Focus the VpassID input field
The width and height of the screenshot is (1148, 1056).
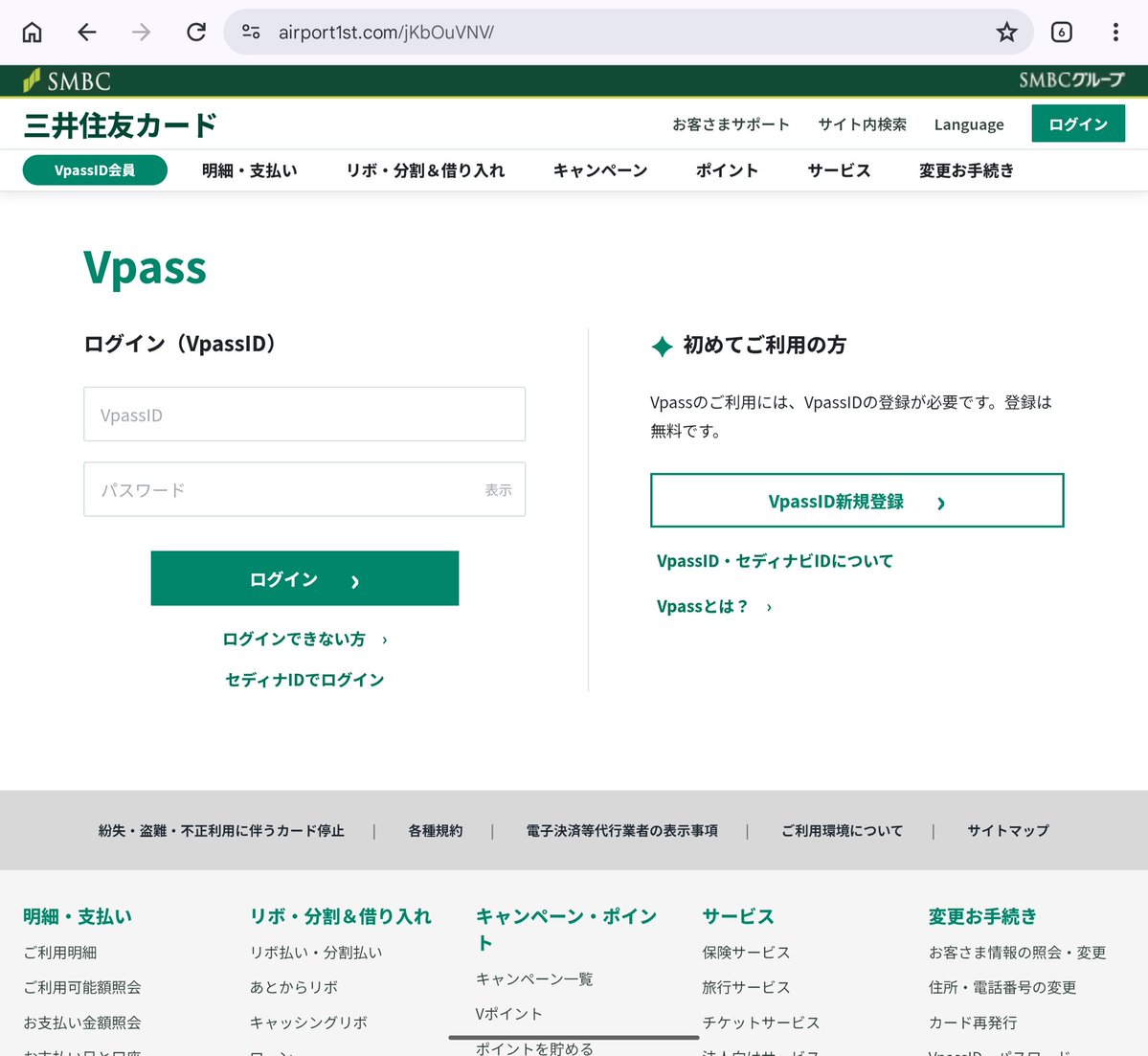pyautogui.click(x=304, y=415)
